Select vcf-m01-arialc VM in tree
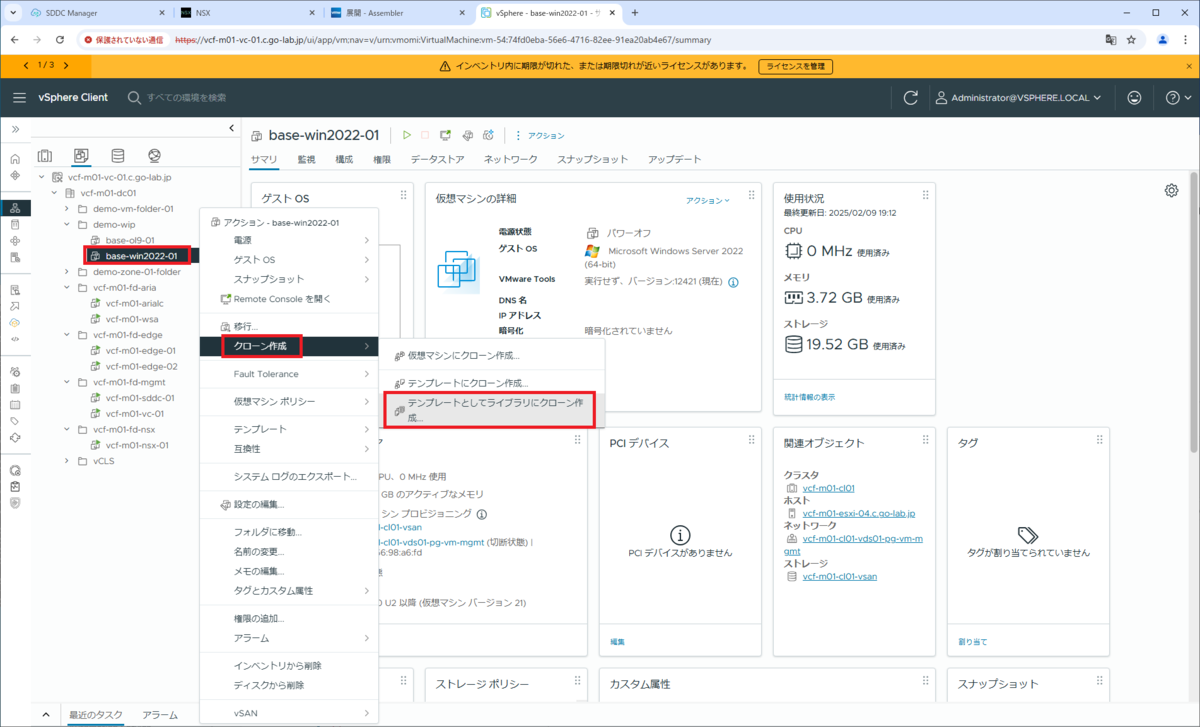Screen dimensions: 1200x727 (x=135, y=303)
